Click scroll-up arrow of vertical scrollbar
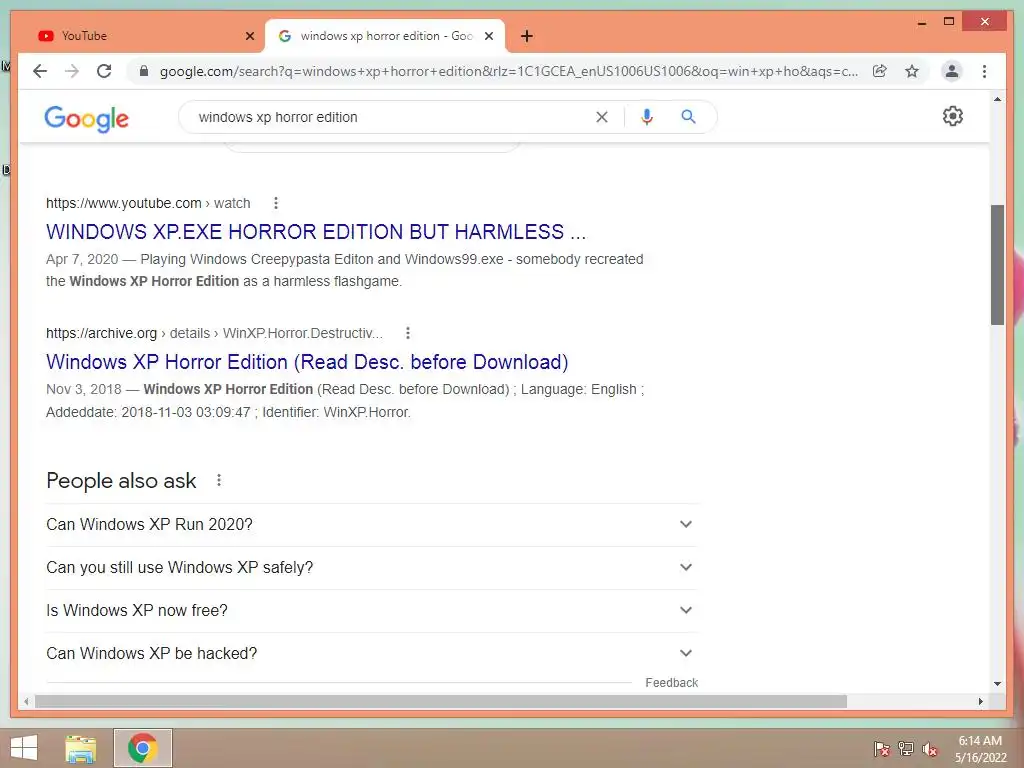 [997, 99]
